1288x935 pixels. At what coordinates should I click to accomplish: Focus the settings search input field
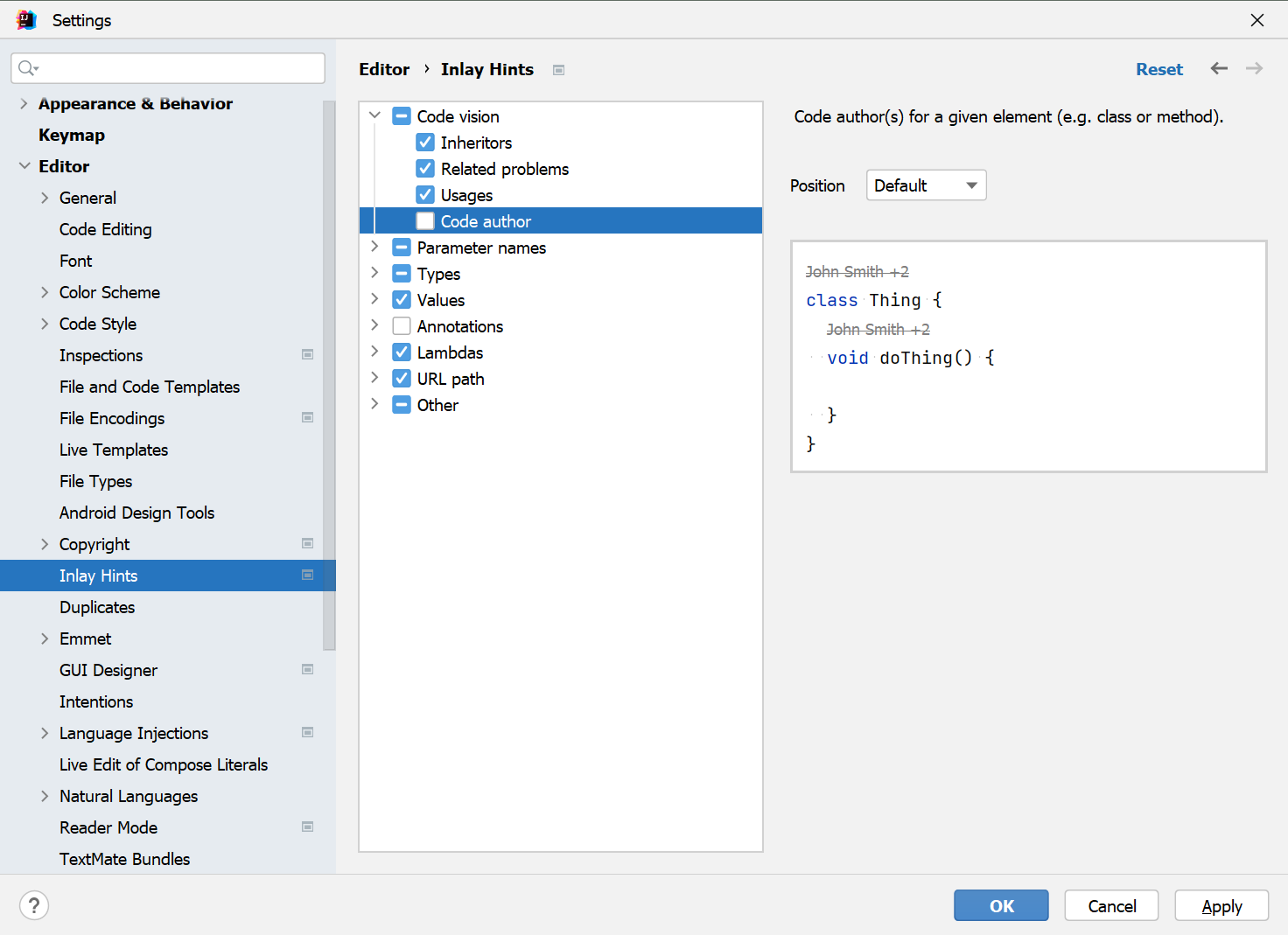click(168, 68)
